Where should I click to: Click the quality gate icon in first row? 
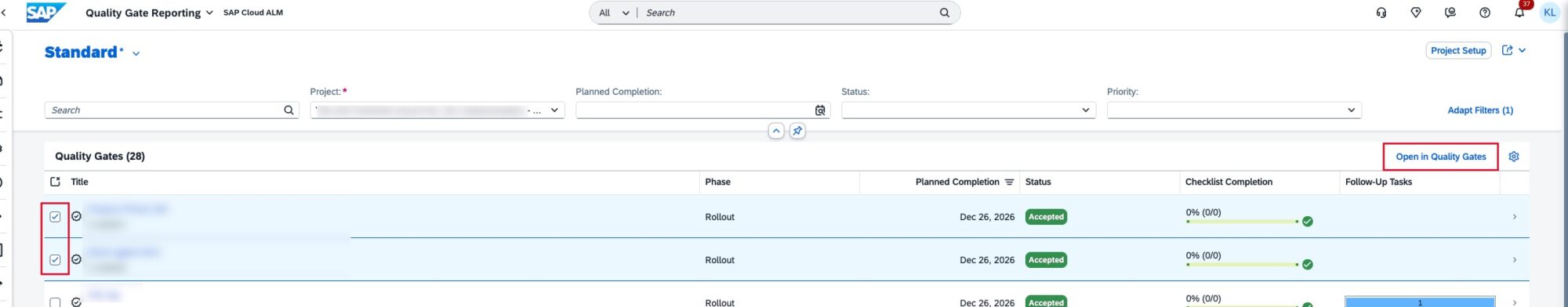pos(76,216)
